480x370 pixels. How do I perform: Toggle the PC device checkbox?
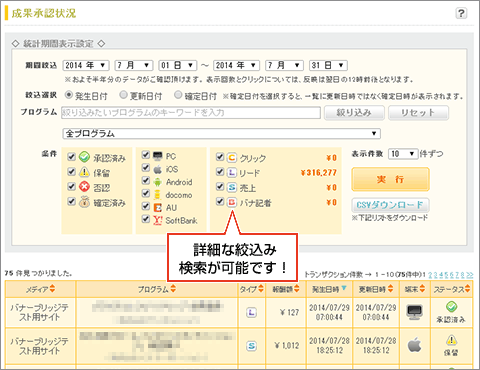coord(146,155)
